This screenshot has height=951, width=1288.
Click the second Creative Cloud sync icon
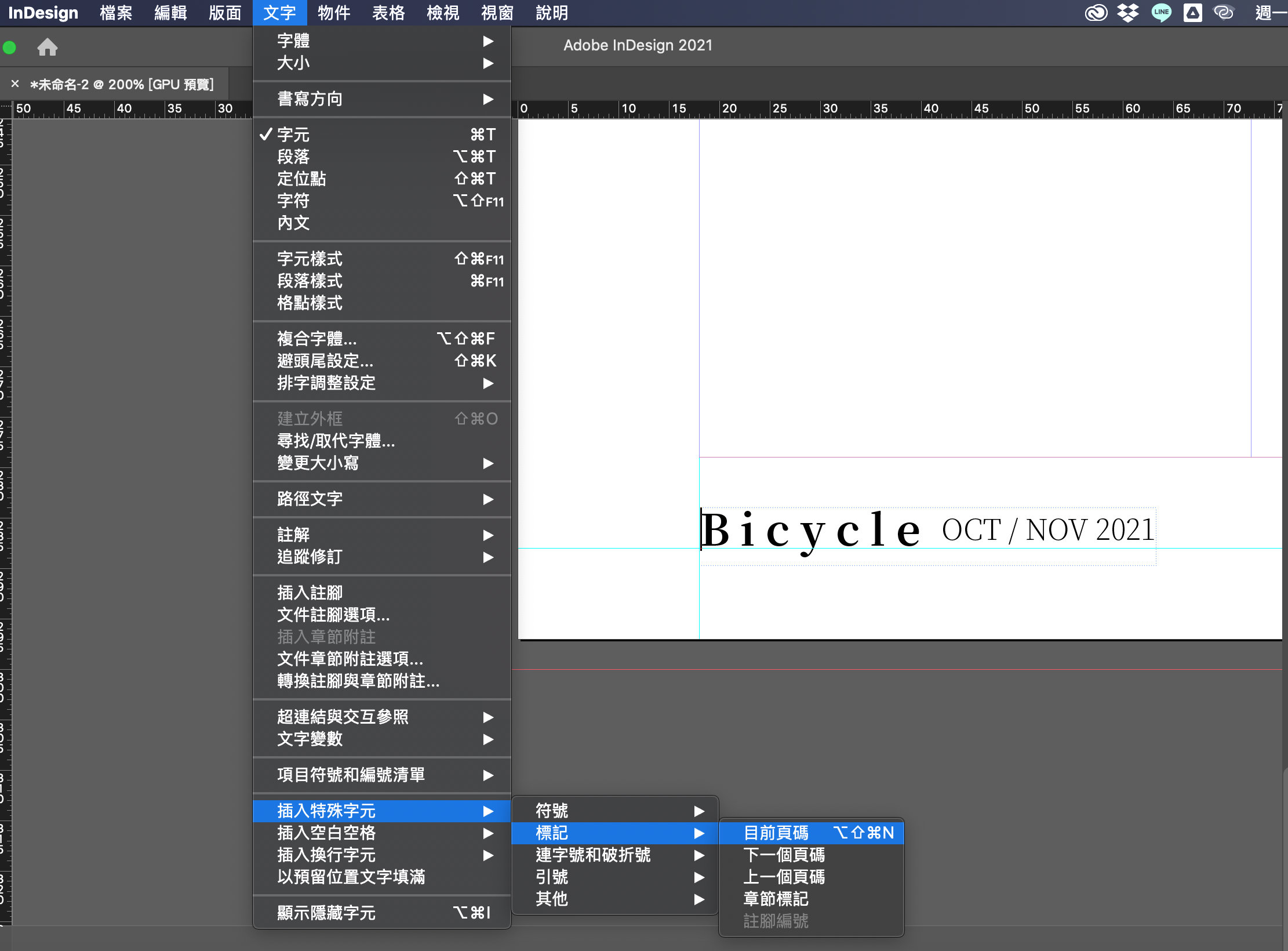[1224, 13]
